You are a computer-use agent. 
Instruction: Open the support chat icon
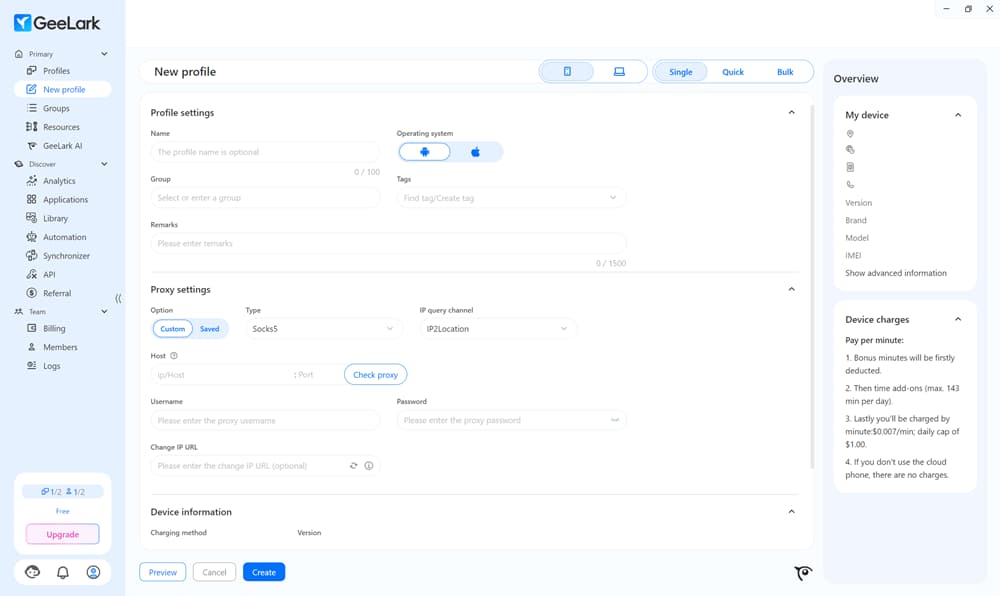(x=31, y=571)
